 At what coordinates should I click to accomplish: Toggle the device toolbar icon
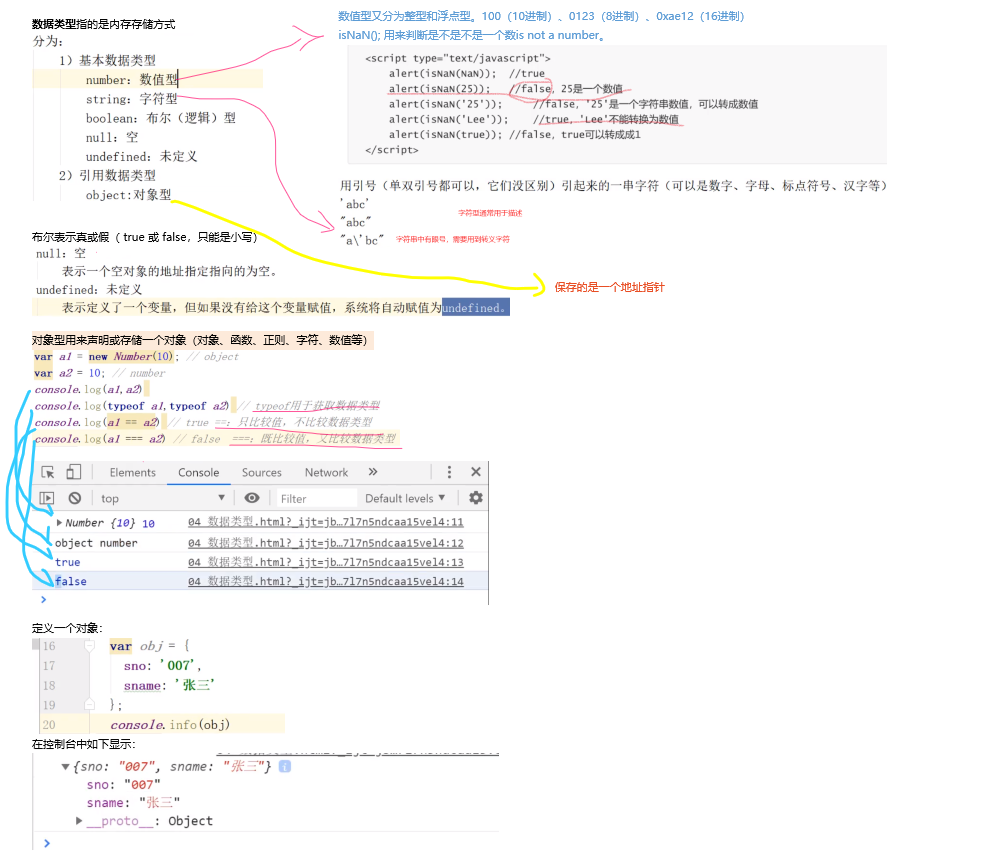pyautogui.click(x=74, y=472)
